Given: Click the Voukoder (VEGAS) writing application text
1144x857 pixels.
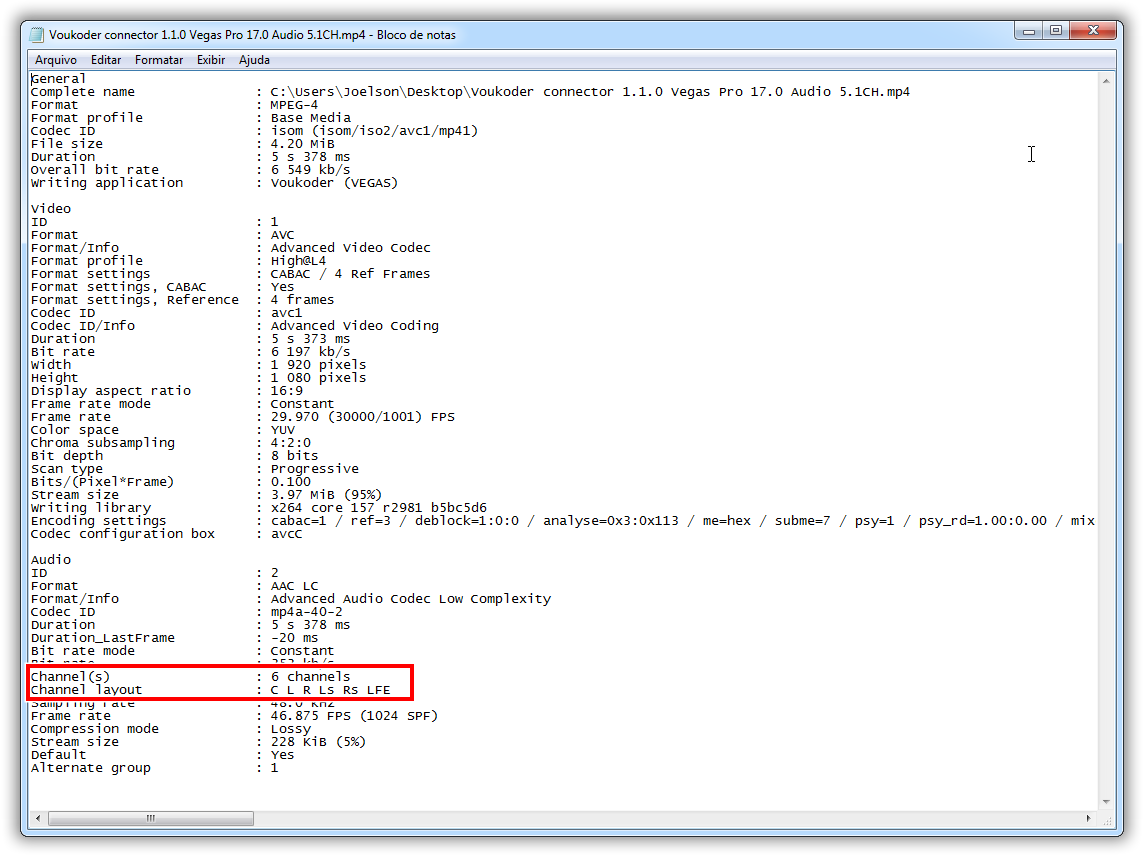Looking at the screenshot, I should [x=334, y=183].
